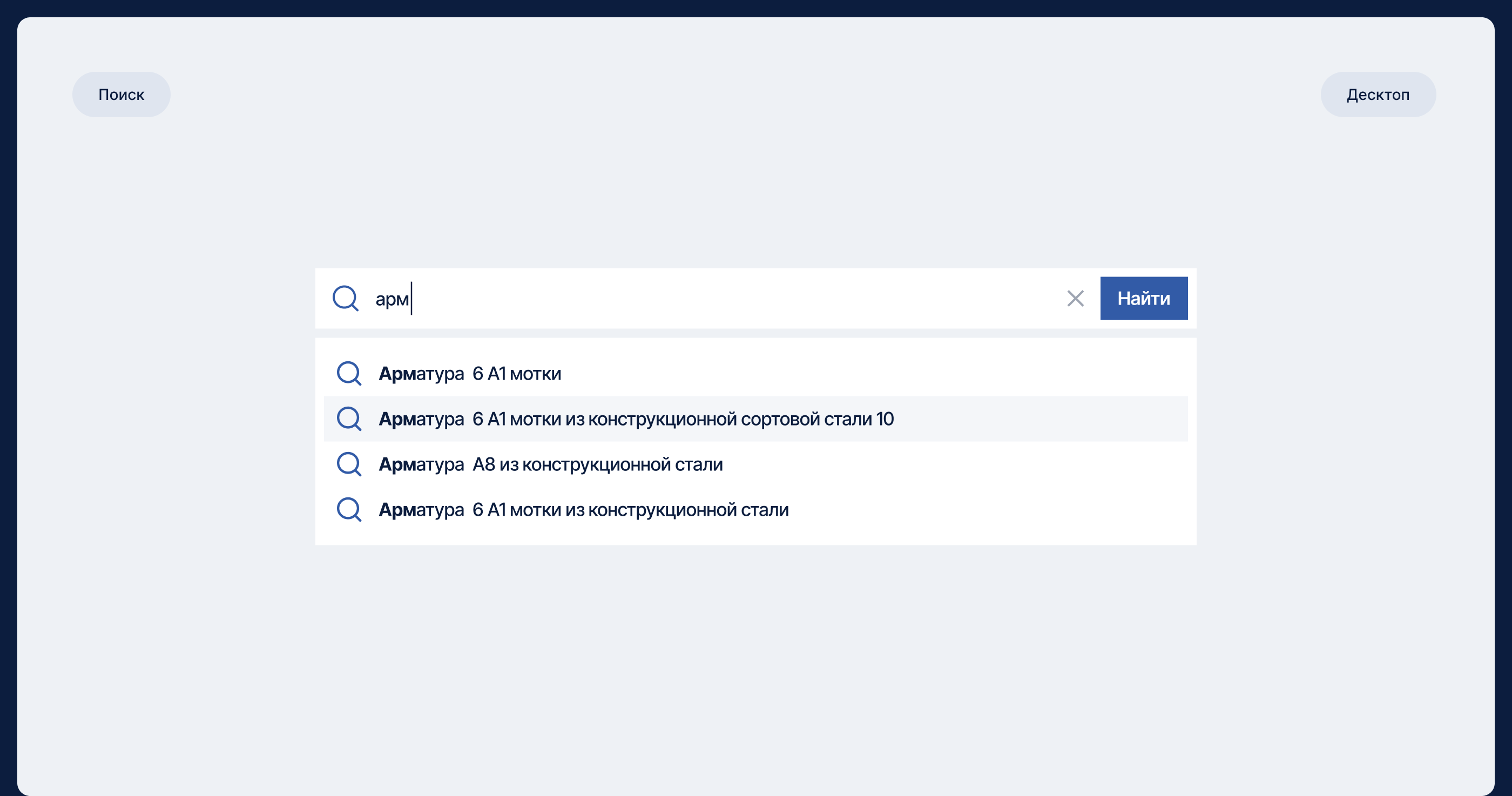1512x796 pixels.
Task: Choose suggestion ending "конструкционной сортовой стали 10"
Action: point(755,419)
